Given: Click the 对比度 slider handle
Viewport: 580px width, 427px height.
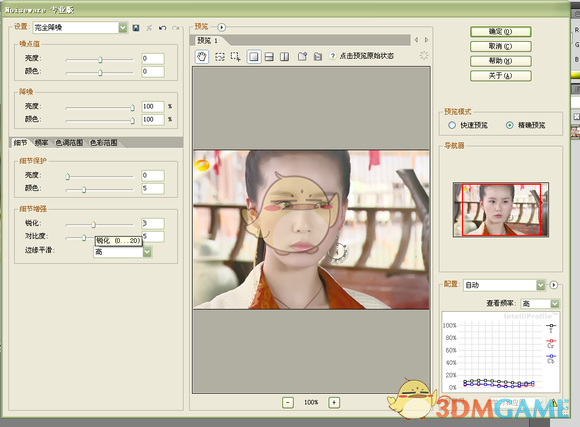Looking at the screenshot, I should point(84,237).
